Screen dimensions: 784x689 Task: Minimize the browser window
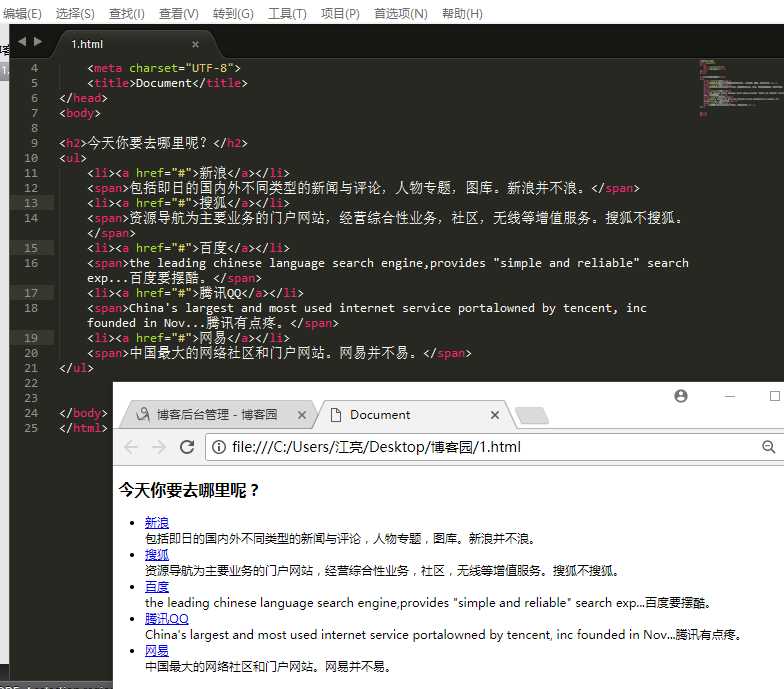(x=730, y=396)
